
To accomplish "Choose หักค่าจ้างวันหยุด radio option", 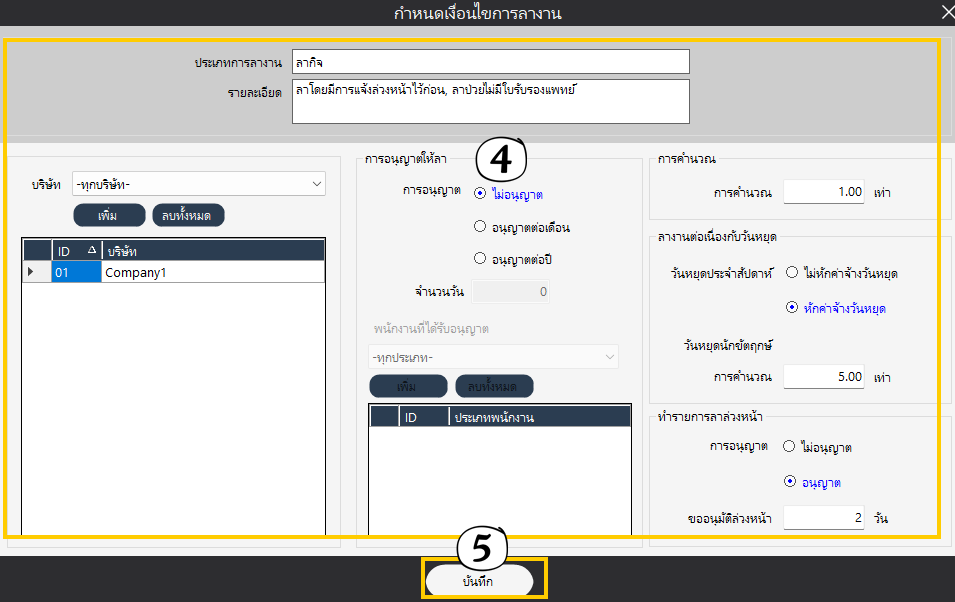I will click(x=791, y=308).
